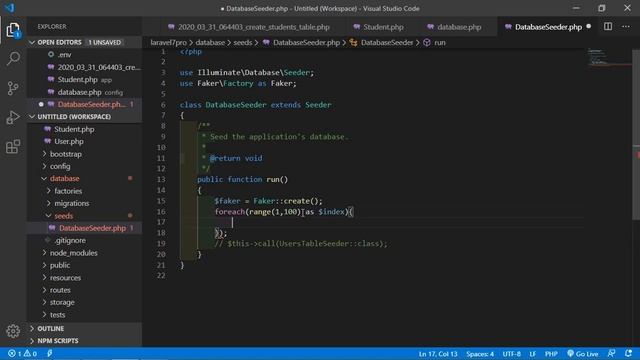Click seeds in breadcrumb path

point(243,42)
